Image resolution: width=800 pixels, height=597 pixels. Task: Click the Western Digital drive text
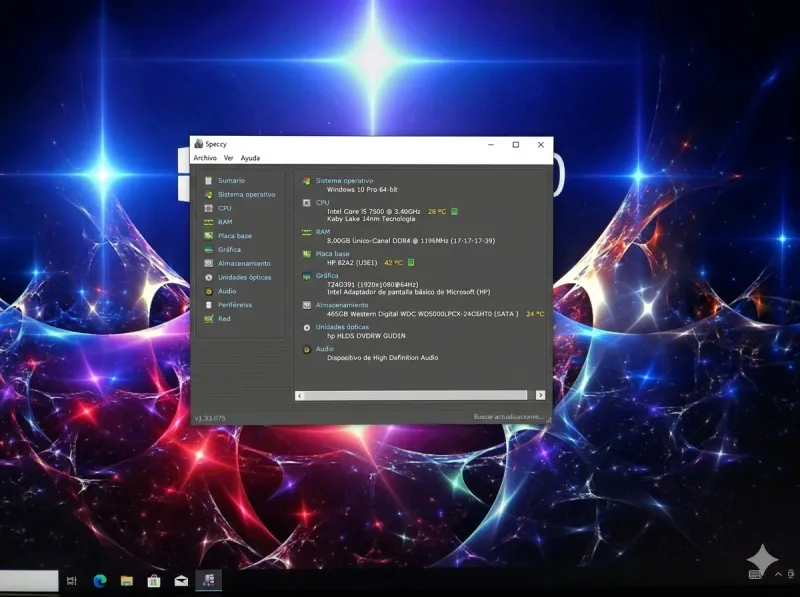coord(422,314)
